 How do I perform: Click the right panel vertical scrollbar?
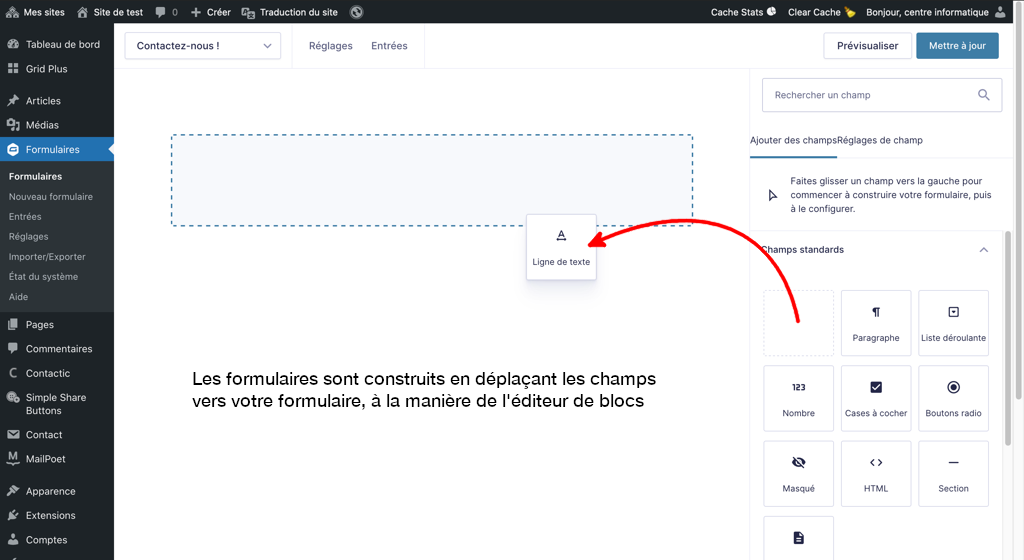coord(1007,340)
